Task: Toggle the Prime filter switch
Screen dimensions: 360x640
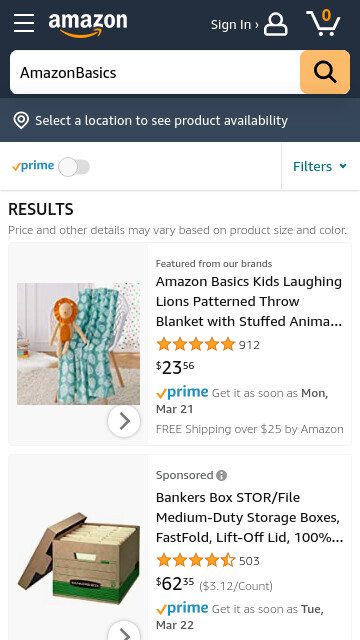Action: coord(74,167)
